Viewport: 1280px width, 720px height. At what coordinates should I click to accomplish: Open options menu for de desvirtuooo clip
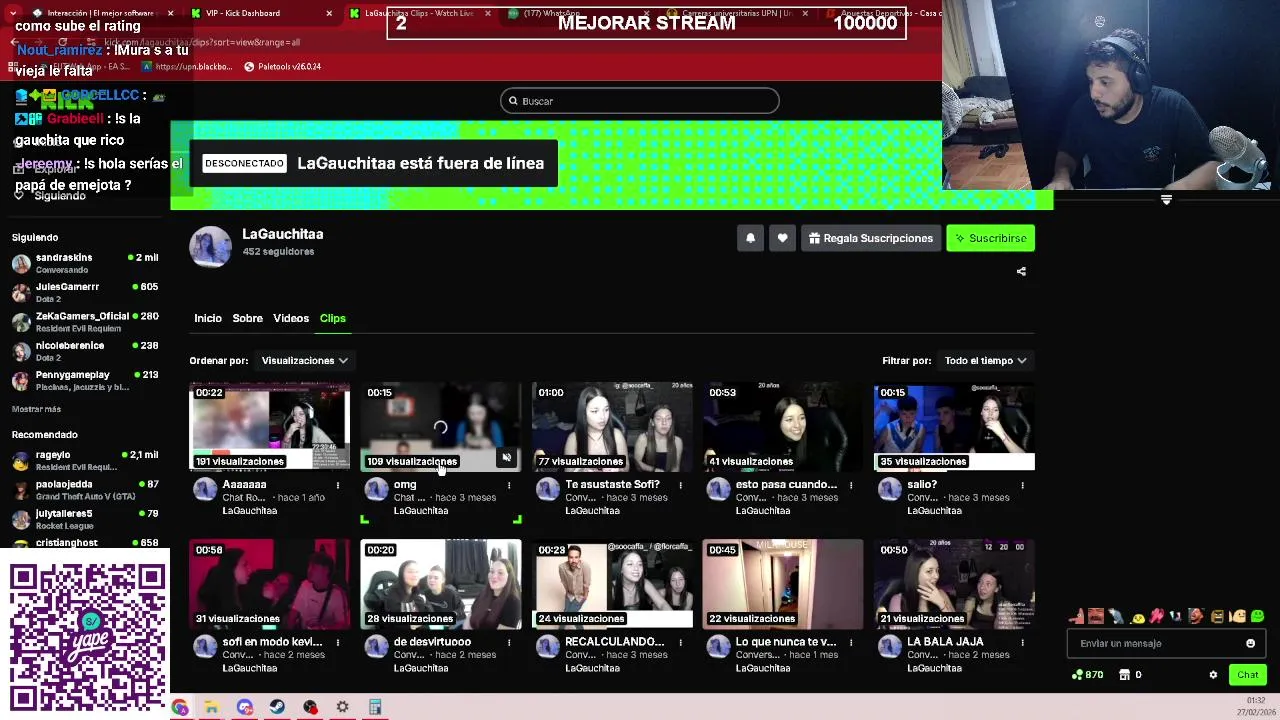click(509, 642)
